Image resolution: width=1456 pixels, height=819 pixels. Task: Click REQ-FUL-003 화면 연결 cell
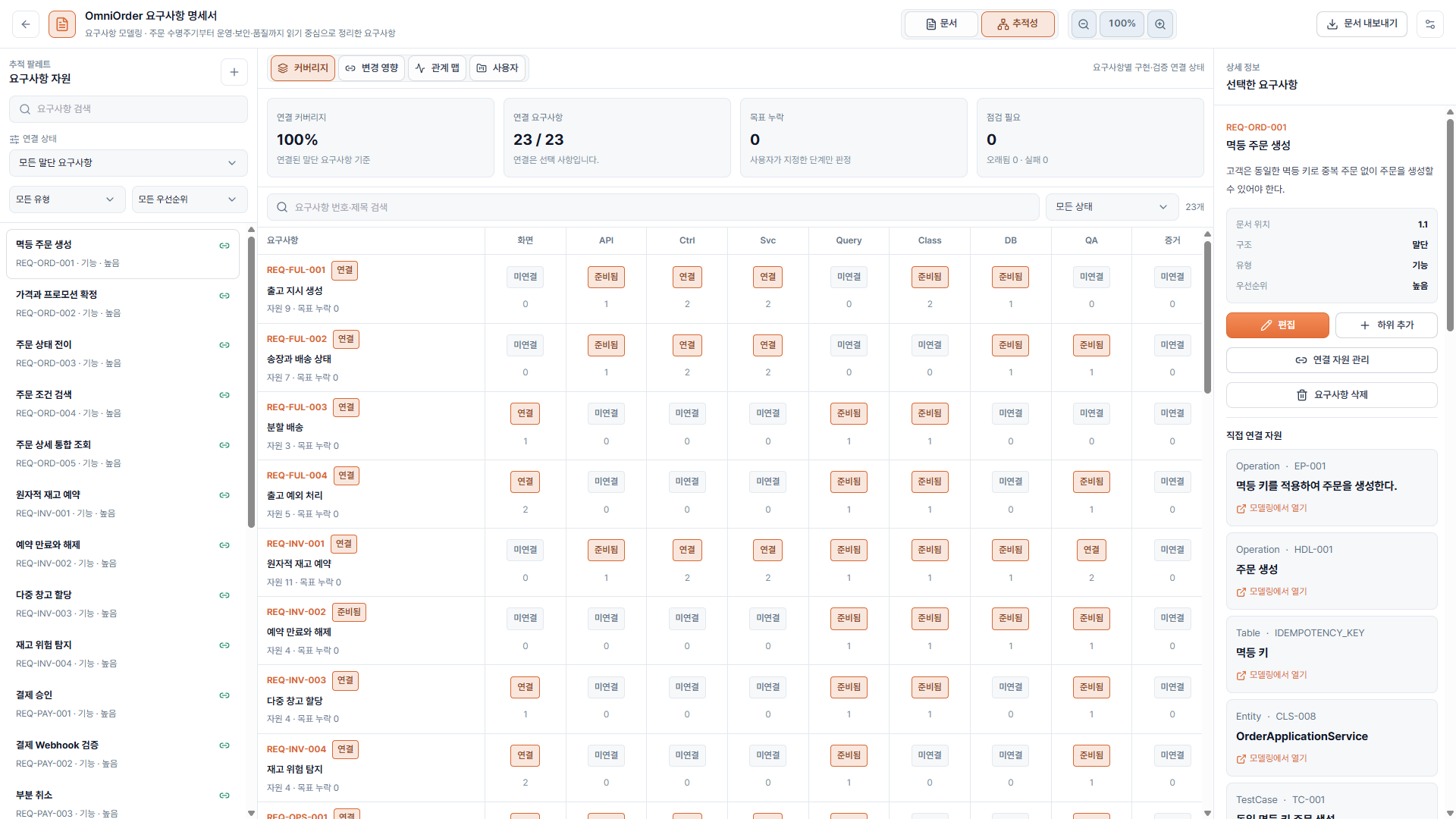coord(526,414)
